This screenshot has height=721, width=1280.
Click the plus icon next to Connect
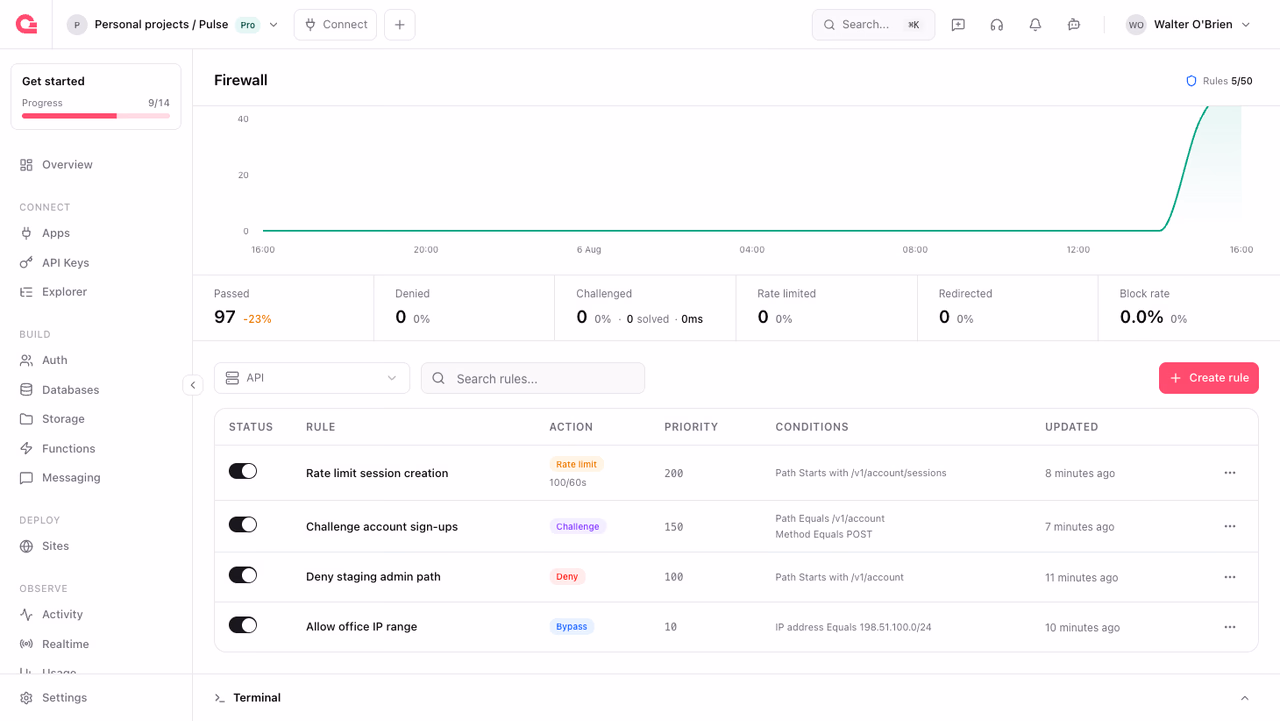(400, 25)
